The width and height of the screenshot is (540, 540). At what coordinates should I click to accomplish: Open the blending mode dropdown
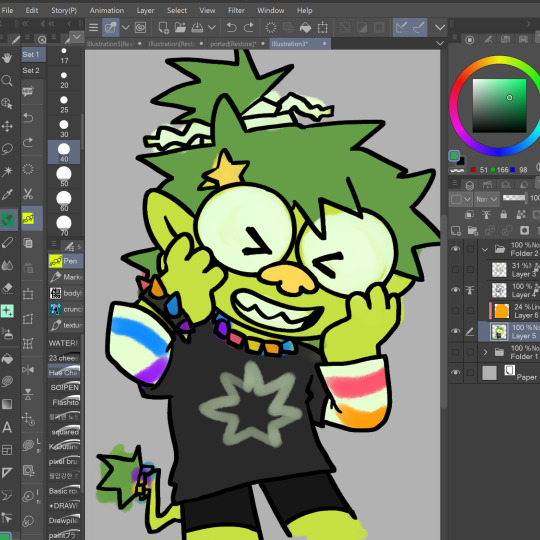pyautogui.click(x=487, y=199)
